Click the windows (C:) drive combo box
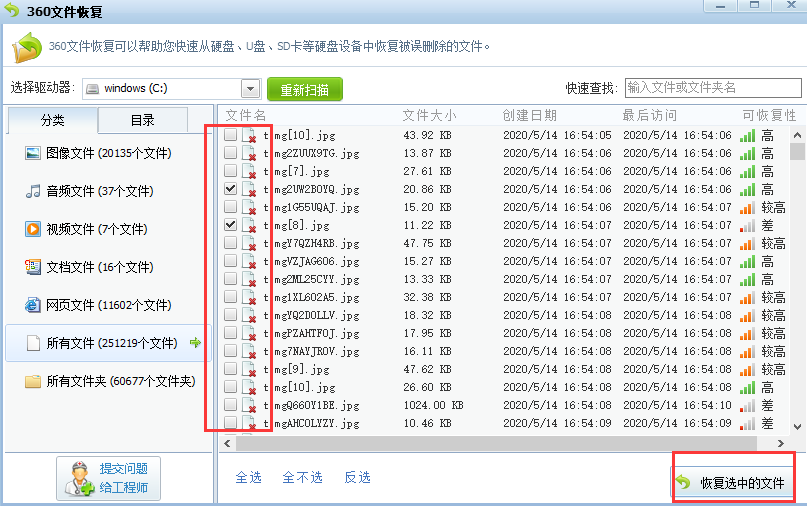The width and height of the screenshot is (807, 506). click(171, 89)
